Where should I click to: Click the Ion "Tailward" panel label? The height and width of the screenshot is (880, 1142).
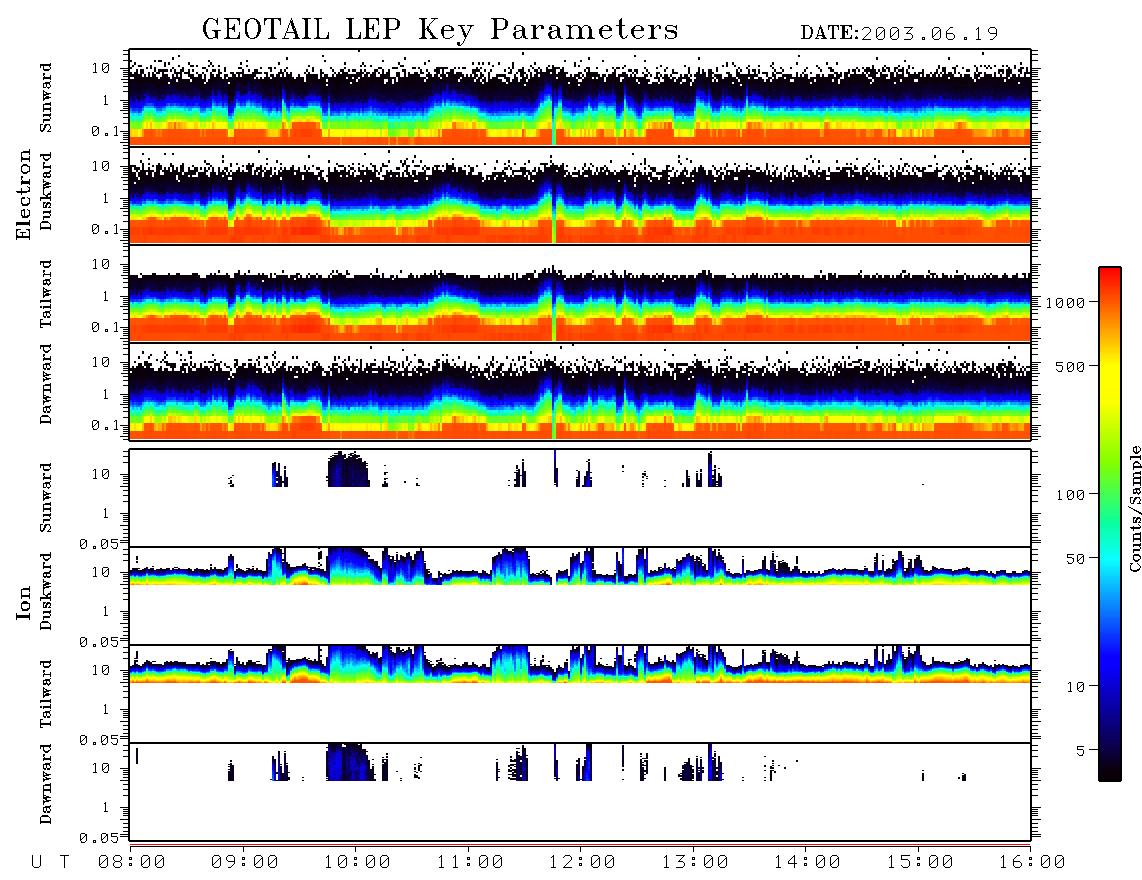(46, 693)
